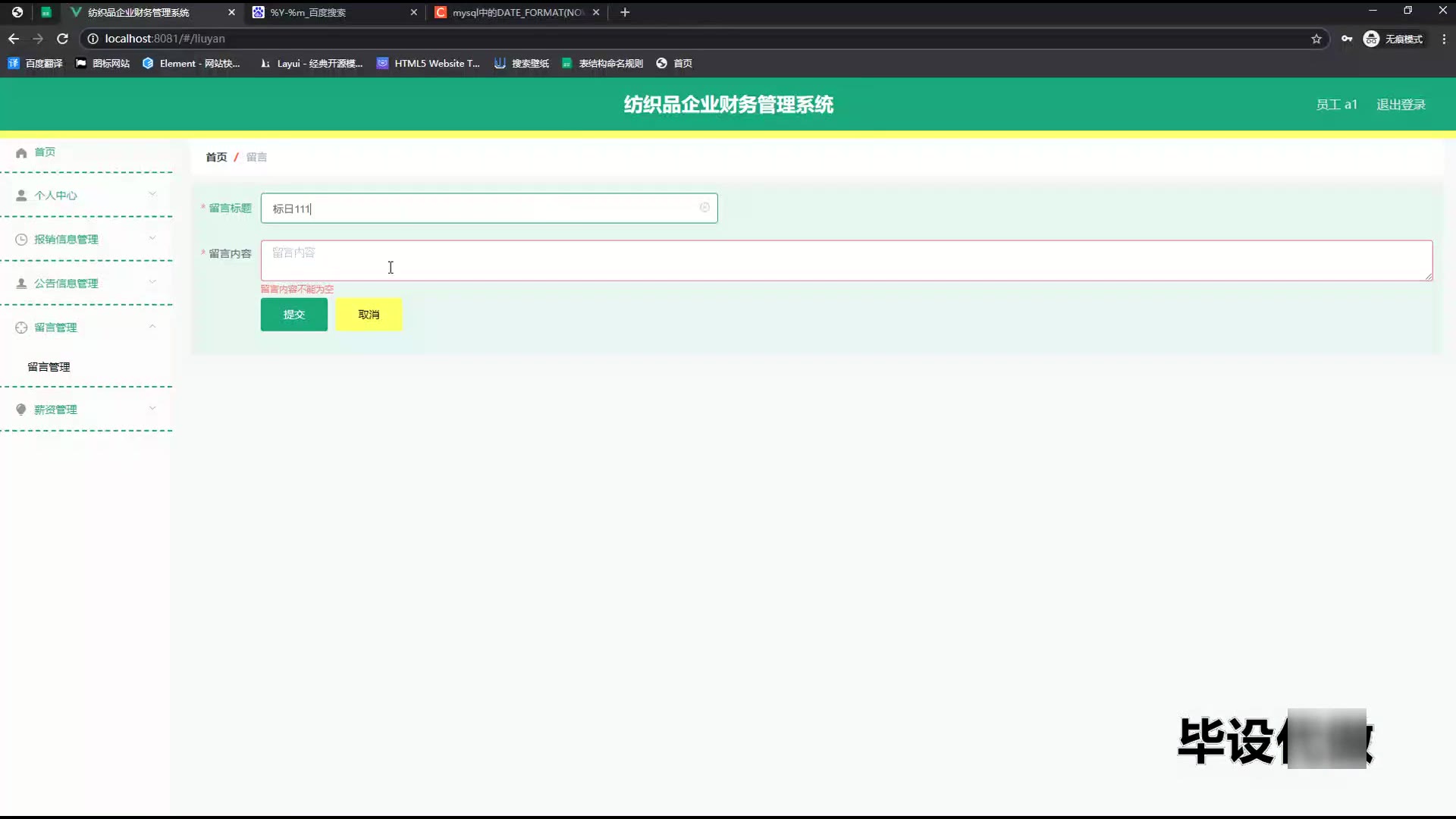This screenshot has height=819, width=1456.
Task: Bookmark this page with star icon
Action: click(1316, 39)
